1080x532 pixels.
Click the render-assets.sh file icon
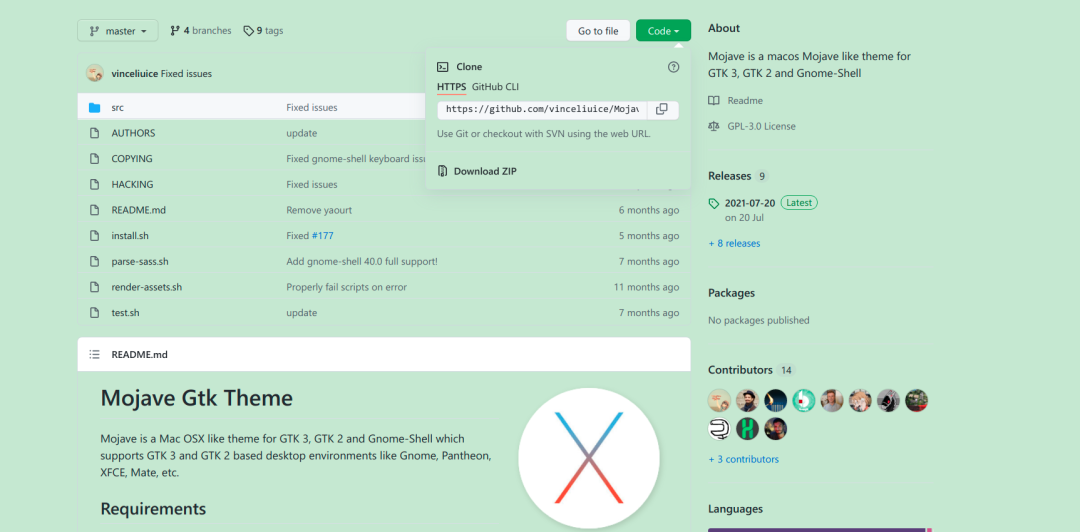(x=94, y=287)
